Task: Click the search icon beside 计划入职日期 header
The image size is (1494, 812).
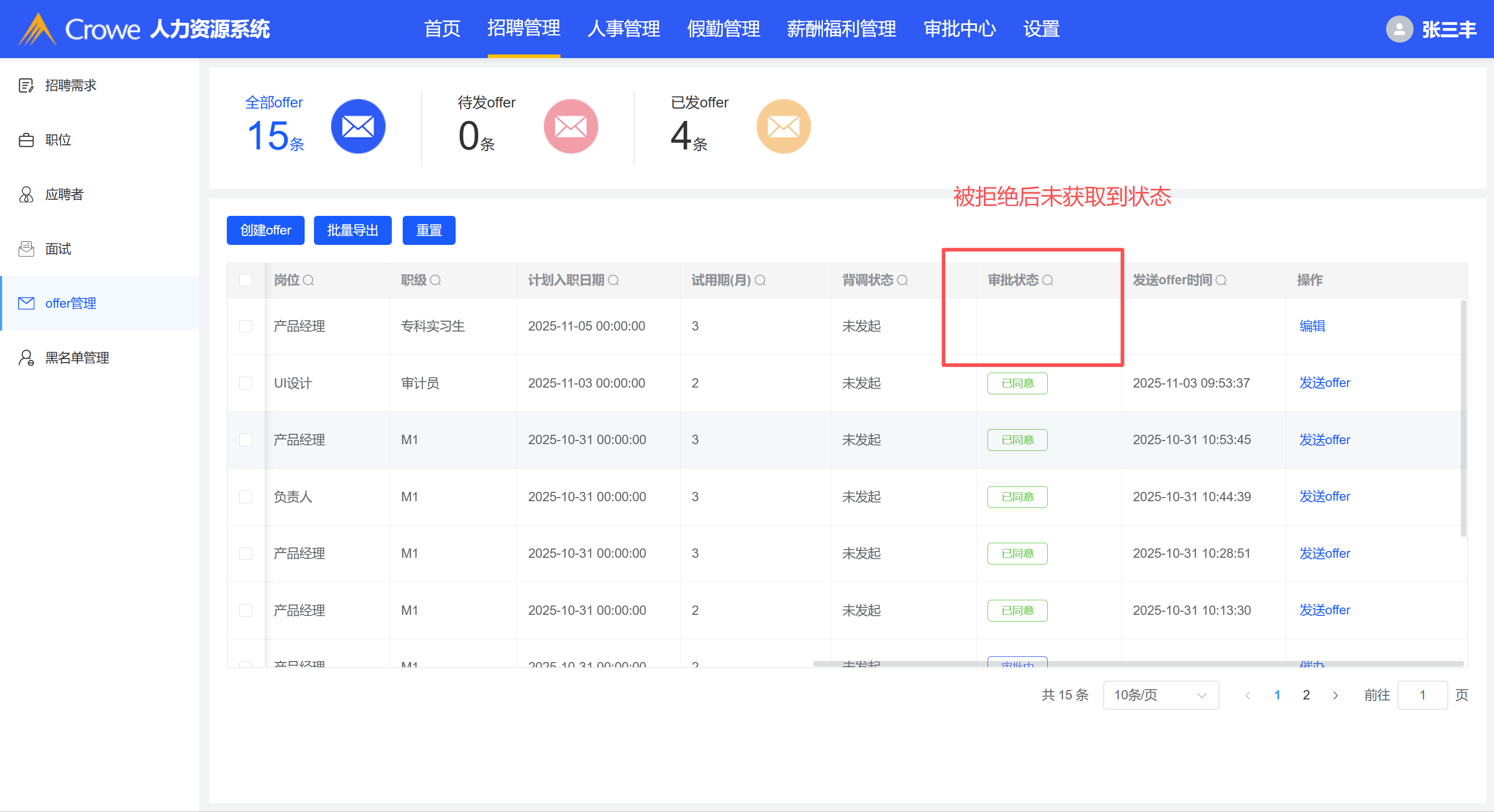Action: coord(613,281)
